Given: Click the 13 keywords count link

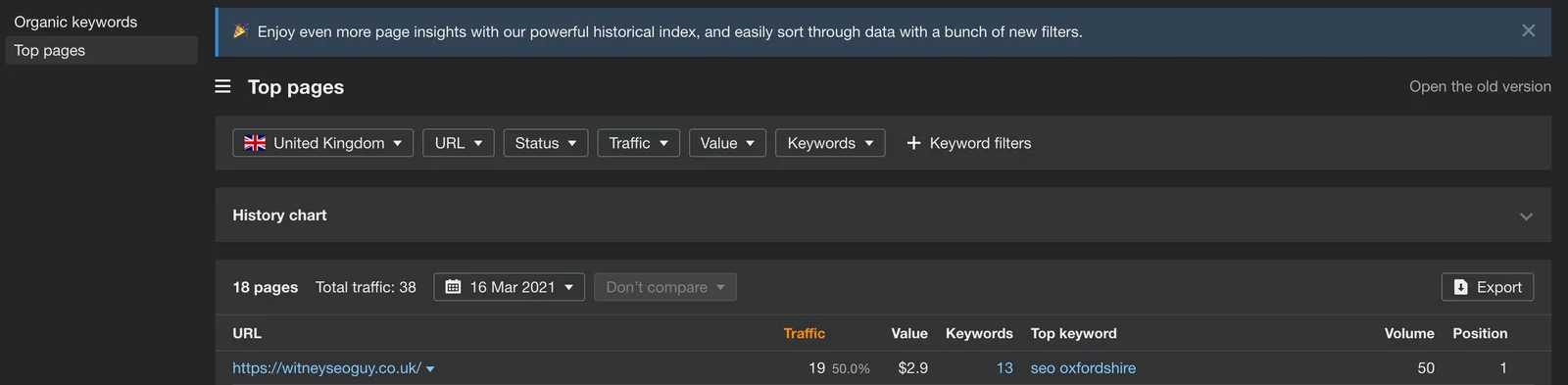Looking at the screenshot, I should pos(1004,368).
